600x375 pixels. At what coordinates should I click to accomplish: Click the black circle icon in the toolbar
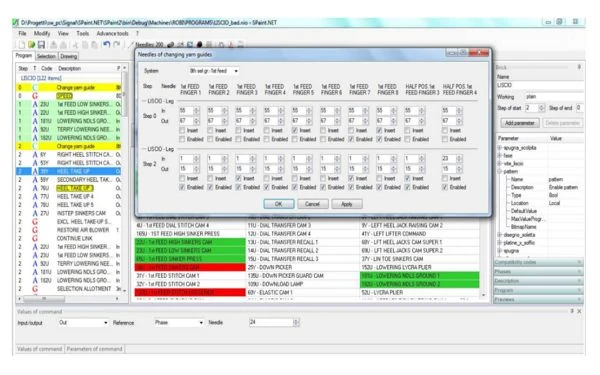point(199,45)
